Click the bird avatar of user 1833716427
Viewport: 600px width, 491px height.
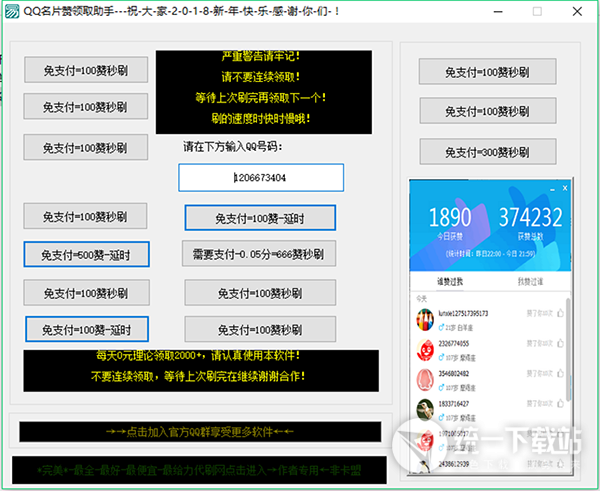424,408
